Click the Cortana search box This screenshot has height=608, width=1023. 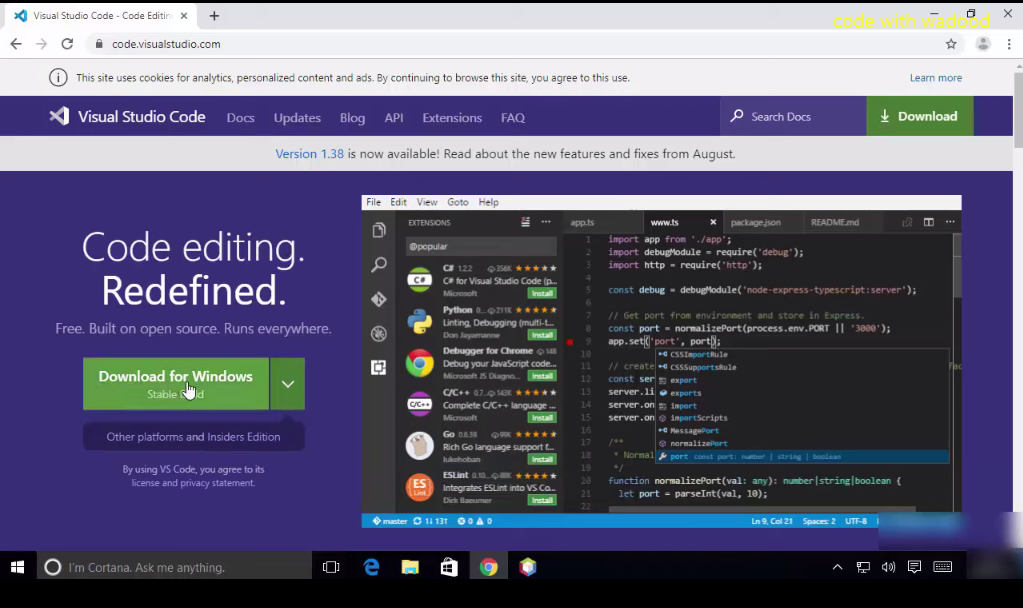click(x=174, y=568)
